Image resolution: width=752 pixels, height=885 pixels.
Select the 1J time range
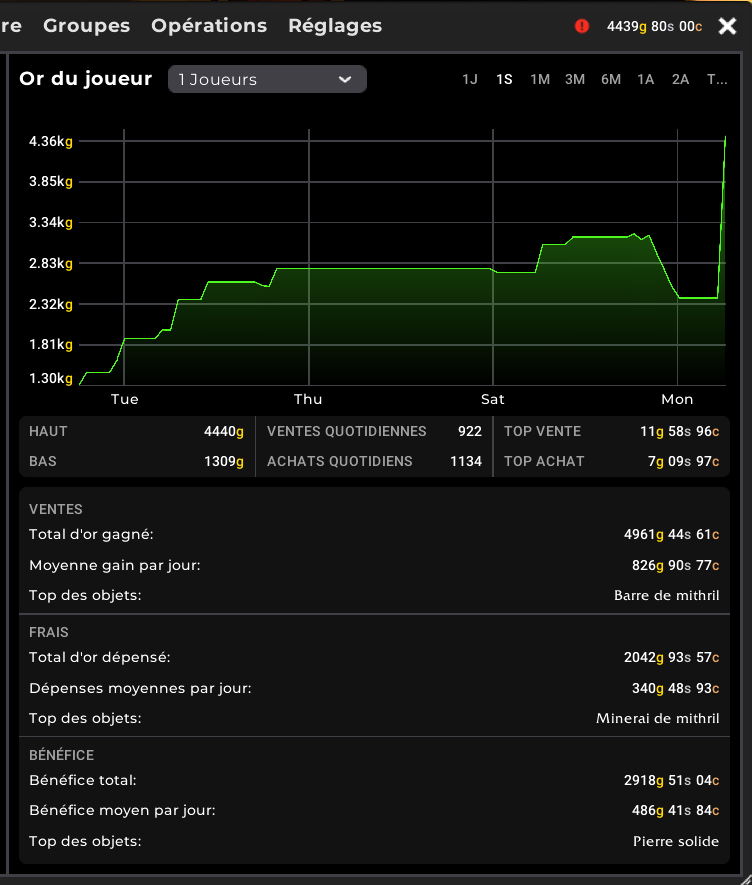pos(470,79)
